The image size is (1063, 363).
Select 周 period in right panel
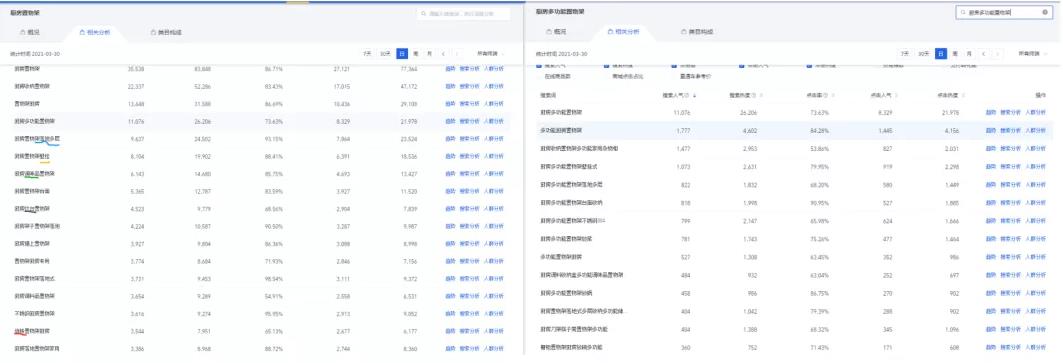coord(955,53)
